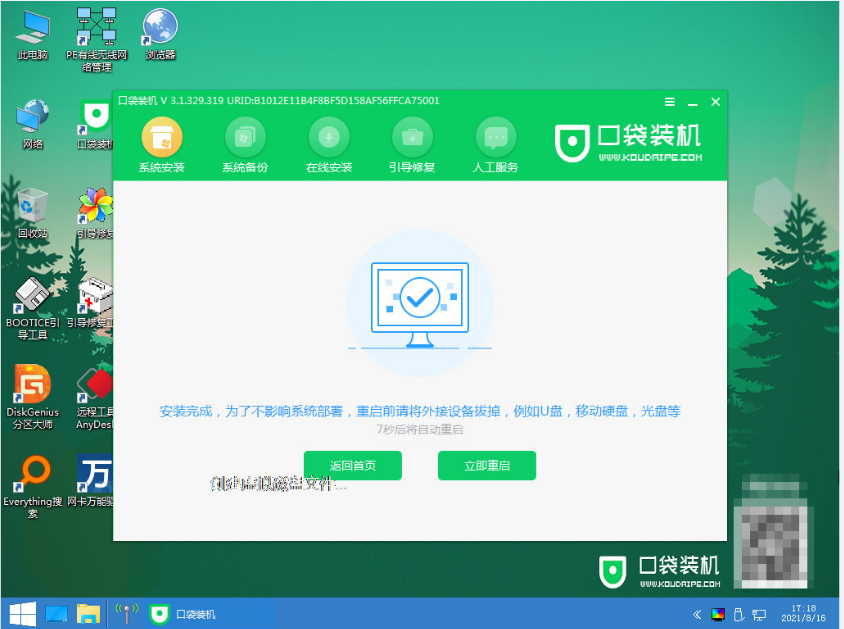Click the wireless network icon on the taskbar
Viewport: 844px width, 629px height.
125,613
